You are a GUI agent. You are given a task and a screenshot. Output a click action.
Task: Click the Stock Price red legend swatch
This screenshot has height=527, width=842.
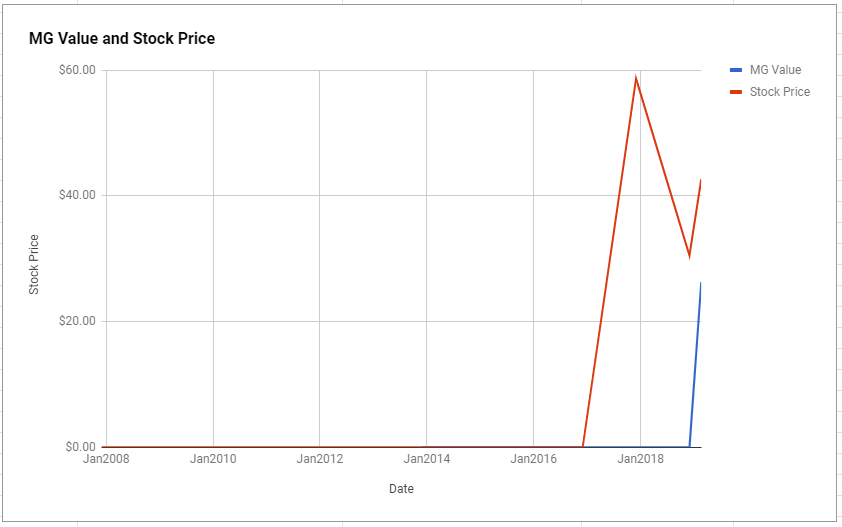(736, 92)
